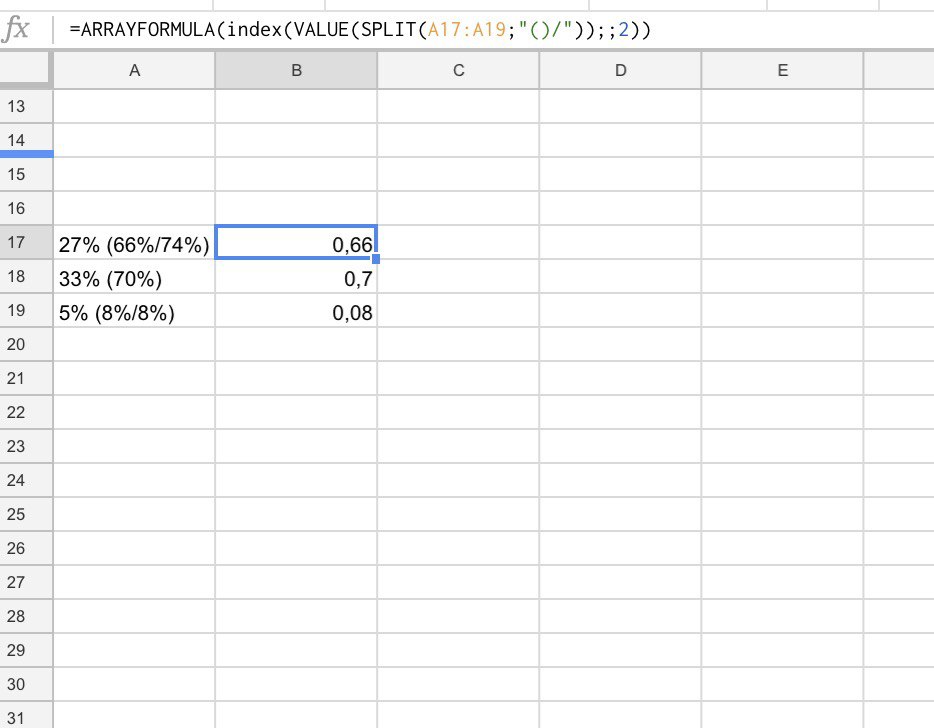This screenshot has width=934, height=728.
Task: Select column C header
Action: click(x=458, y=70)
